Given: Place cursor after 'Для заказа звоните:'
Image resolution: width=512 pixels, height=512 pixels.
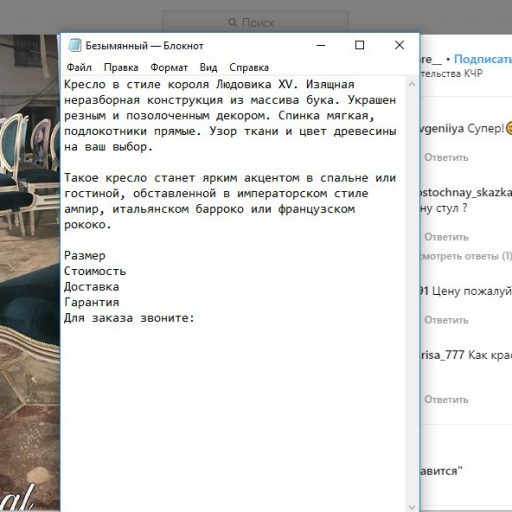Looking at the screenshot, I should tap(196, 318).
